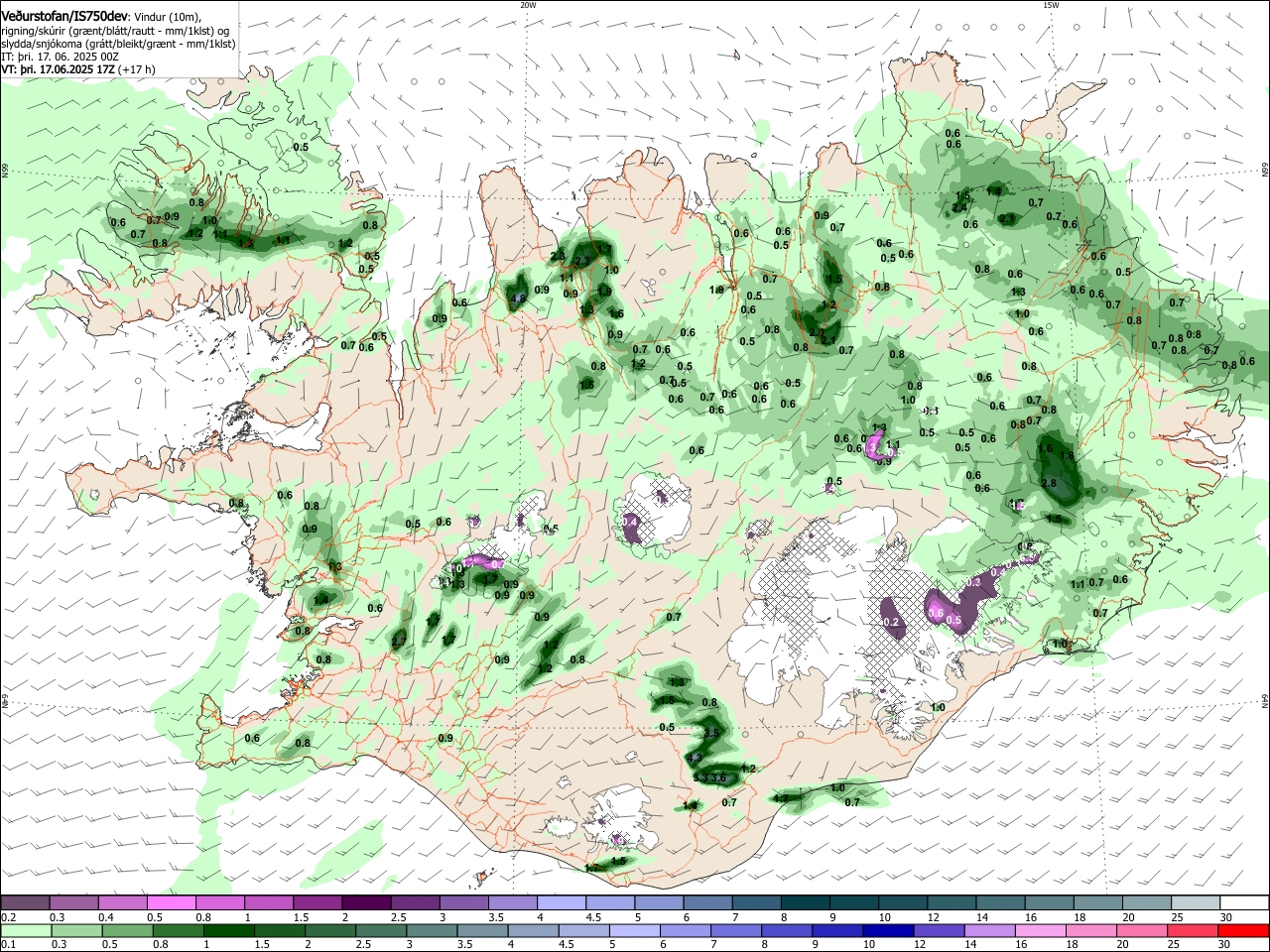Select the bright pink snow swatch for 0.5–0.8
Screen dimensions: 1270x952
coord(172,902)
